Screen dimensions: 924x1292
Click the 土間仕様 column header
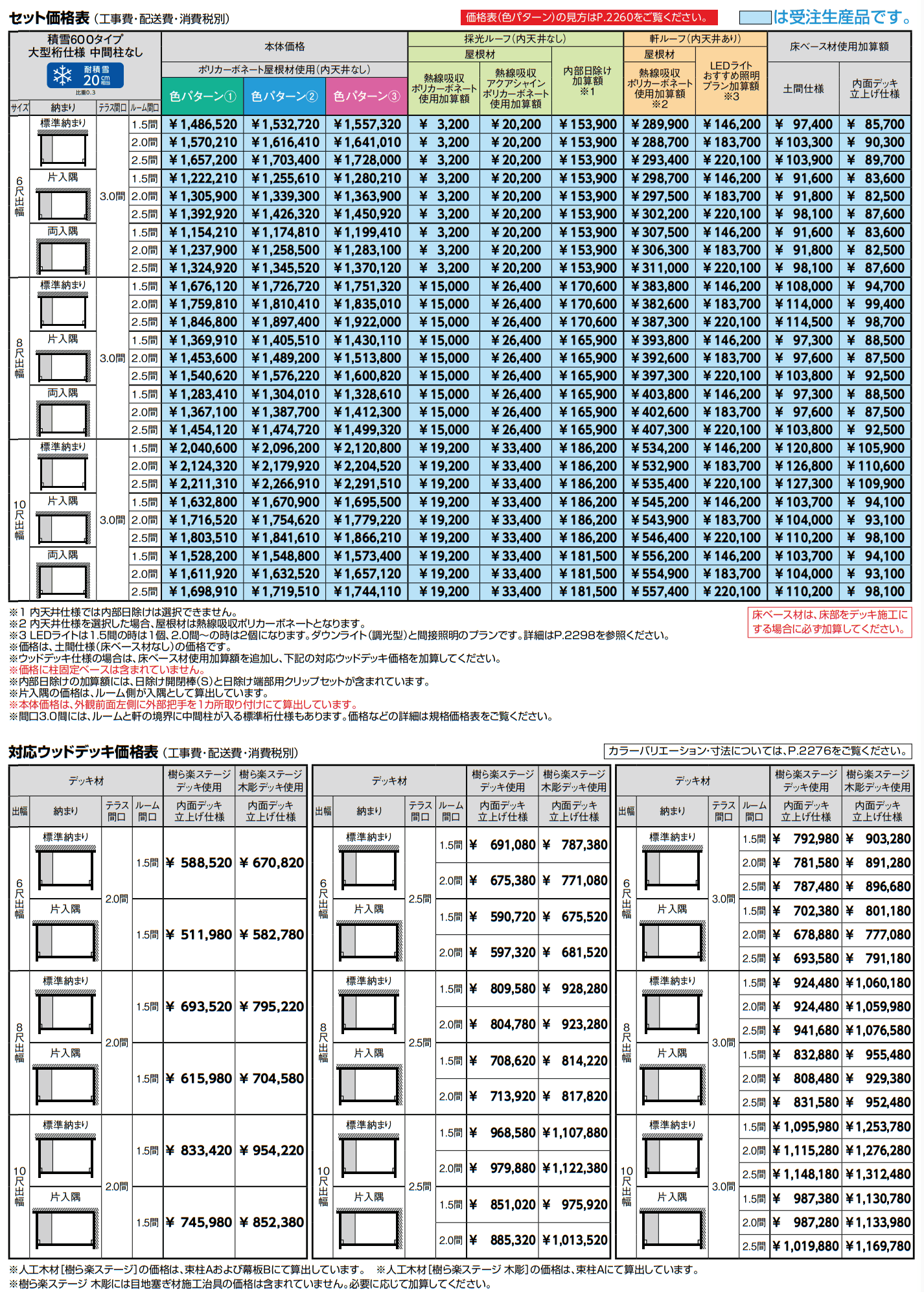coord(803,89)
